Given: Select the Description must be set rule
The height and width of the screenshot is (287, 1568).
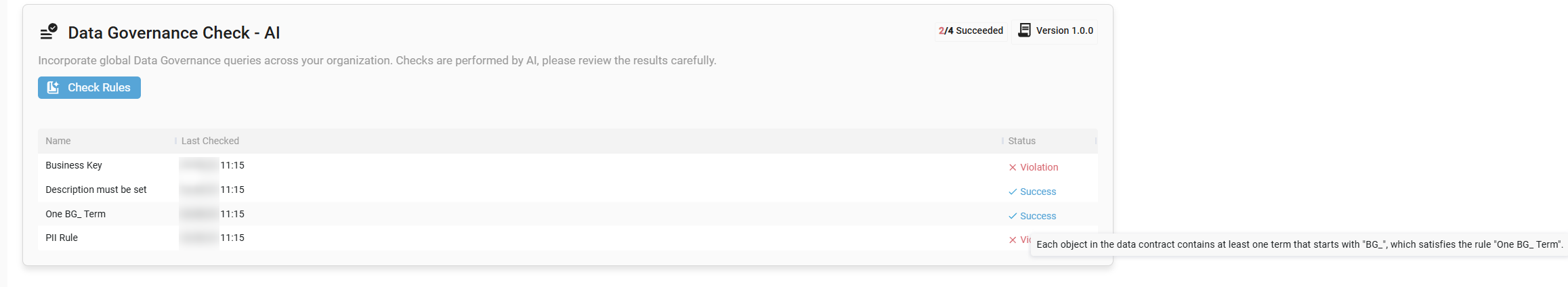Looking at the screenshot, I should 568,190.
